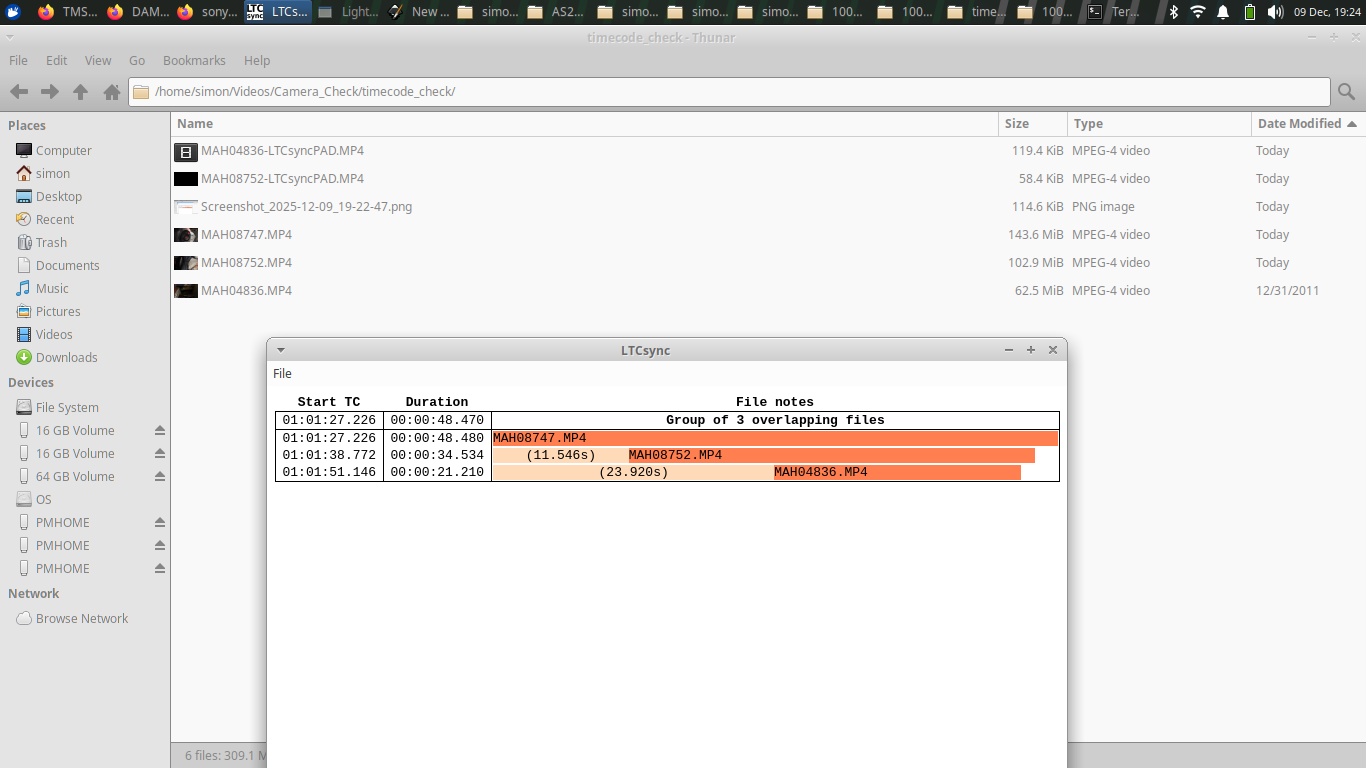Click the MAH08752.MP4 bar in LTCsync
Image resolution: width=1366 pixels, height=768 pixels.
click(x=832, y=455)
